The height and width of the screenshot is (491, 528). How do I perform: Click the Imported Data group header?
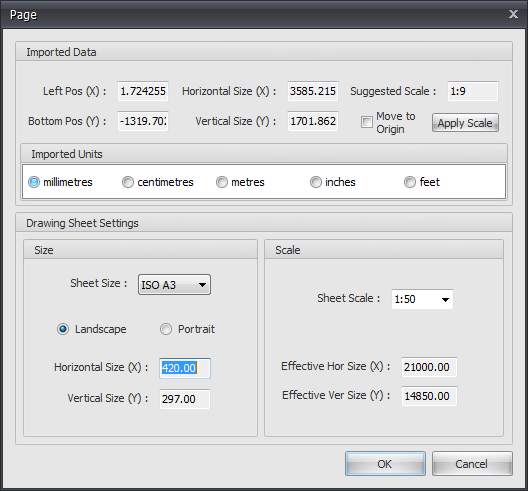(x=264, y=52)
